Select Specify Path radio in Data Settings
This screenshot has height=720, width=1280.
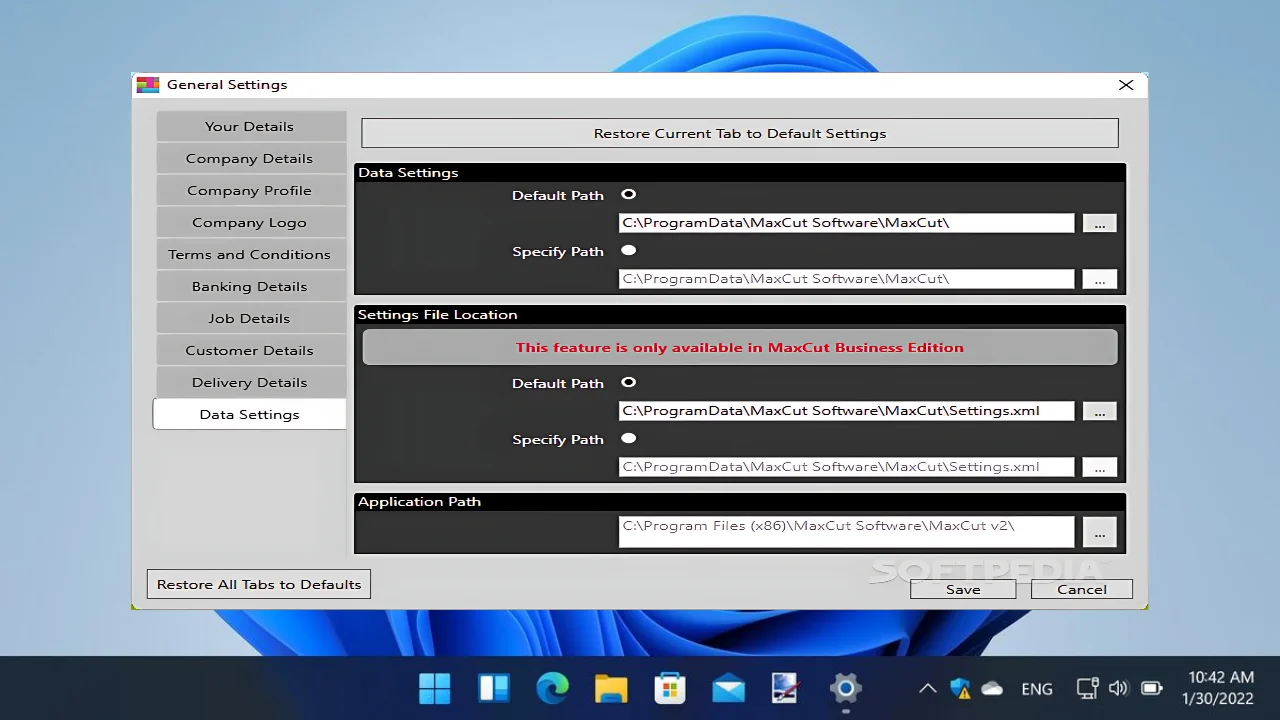coord(628,250)
